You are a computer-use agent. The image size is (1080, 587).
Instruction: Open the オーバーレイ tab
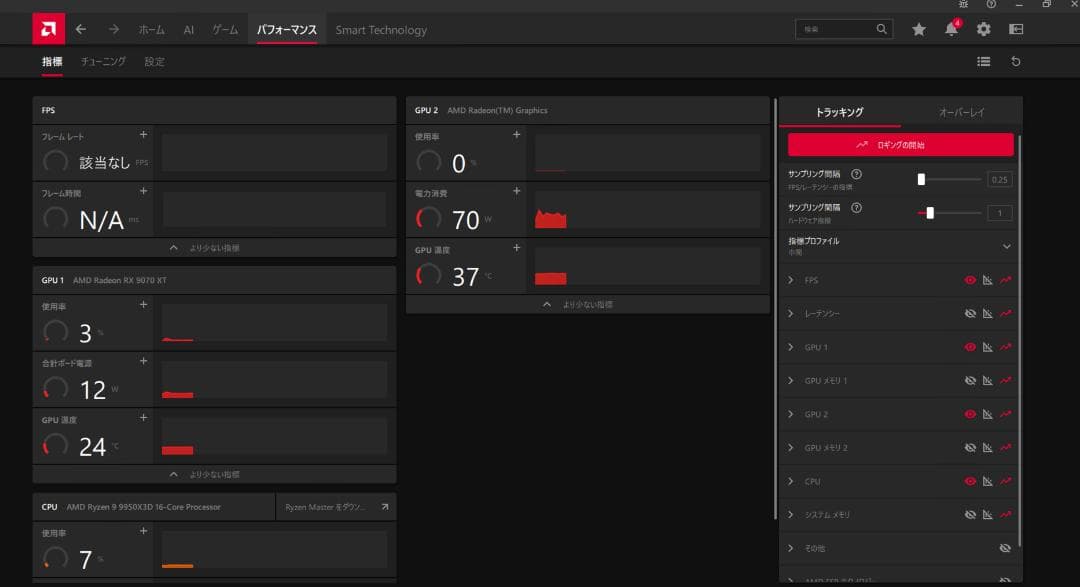click(x=961, y=112)
